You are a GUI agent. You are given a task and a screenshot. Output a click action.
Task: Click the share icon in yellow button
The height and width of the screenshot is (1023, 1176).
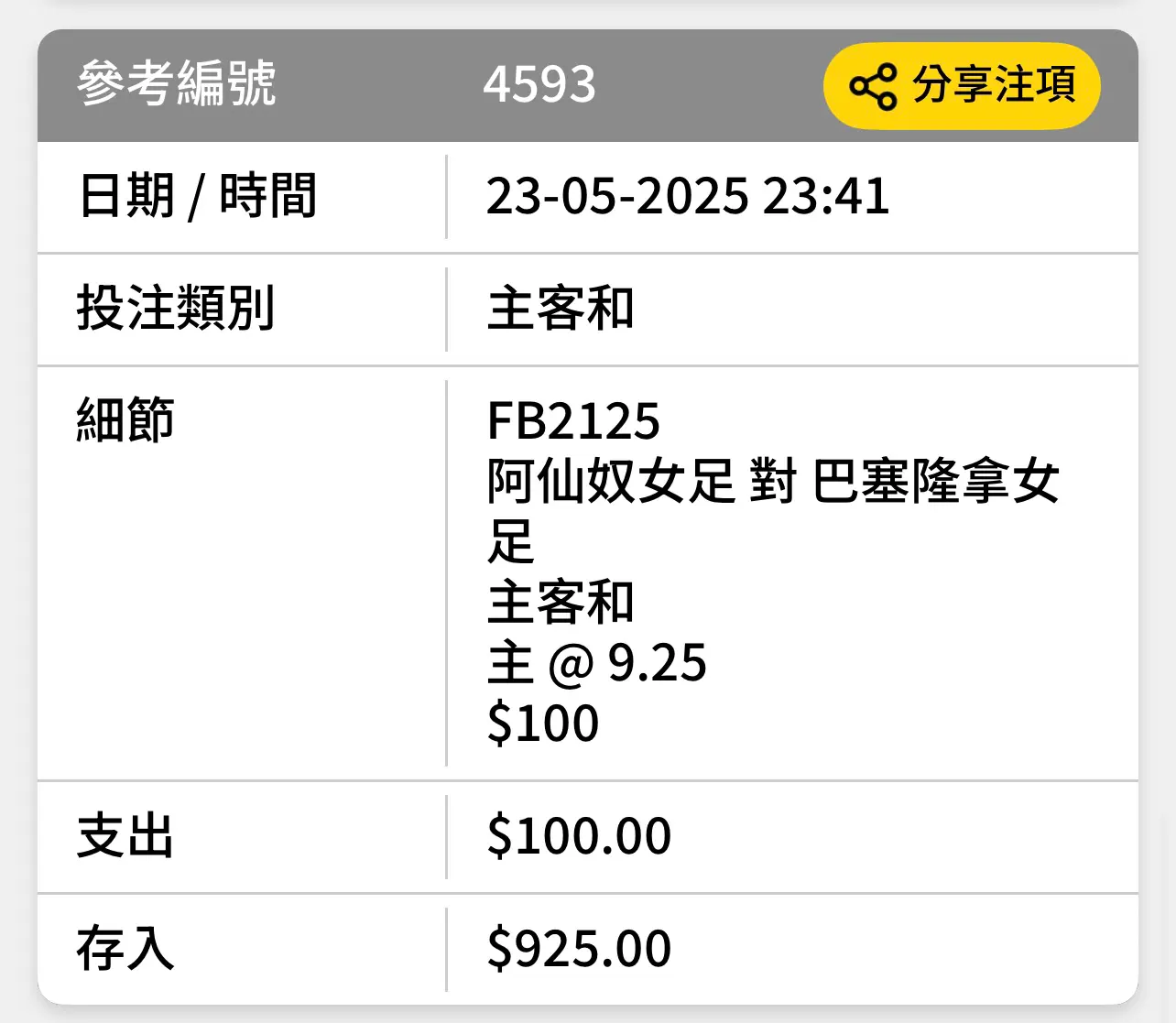pyautogui.click(x=873, y=86)
